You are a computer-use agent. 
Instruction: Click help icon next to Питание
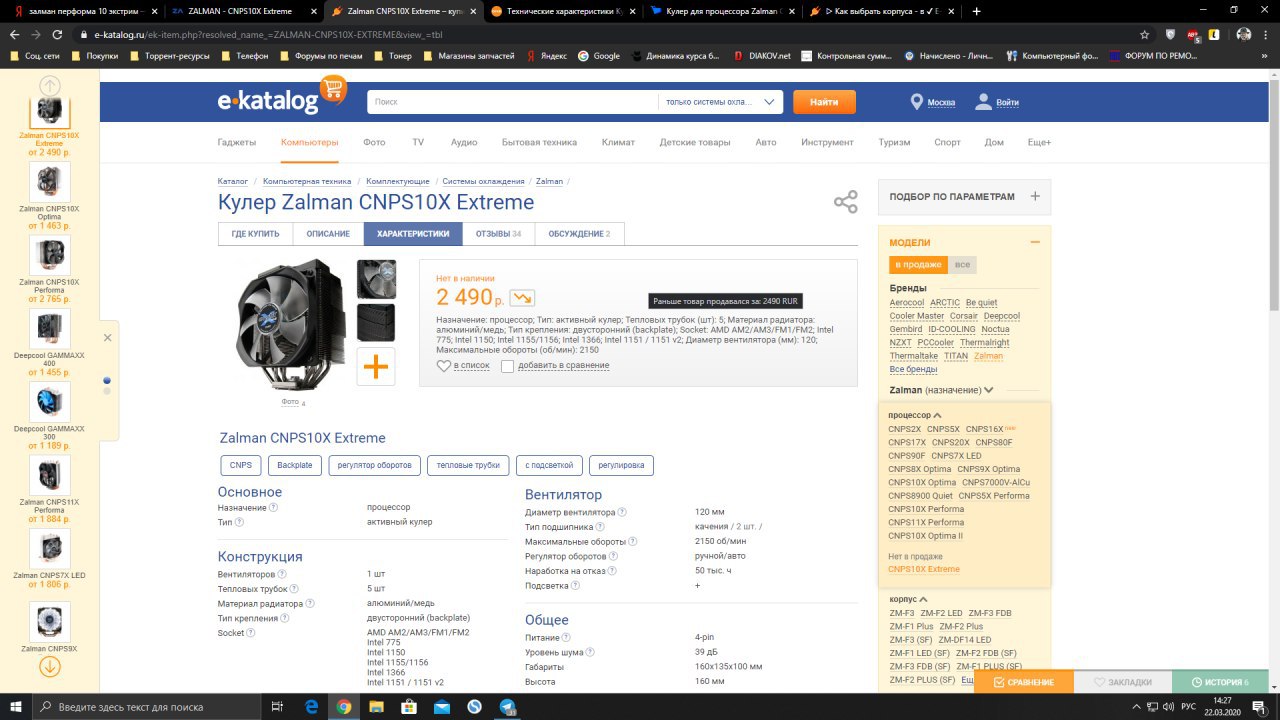tap(566, 638)
